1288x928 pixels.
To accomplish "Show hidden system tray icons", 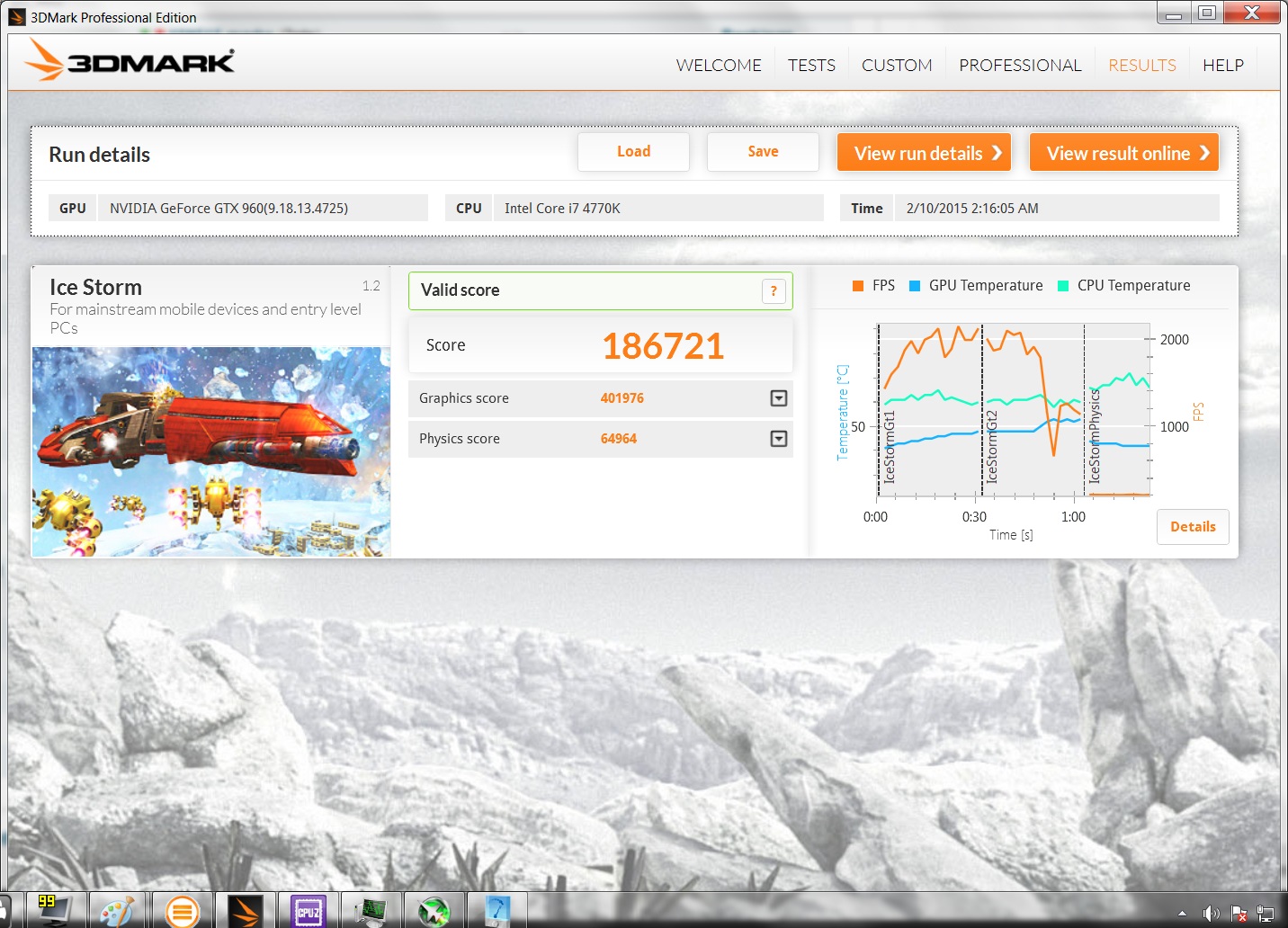I will coord(1182,914).
